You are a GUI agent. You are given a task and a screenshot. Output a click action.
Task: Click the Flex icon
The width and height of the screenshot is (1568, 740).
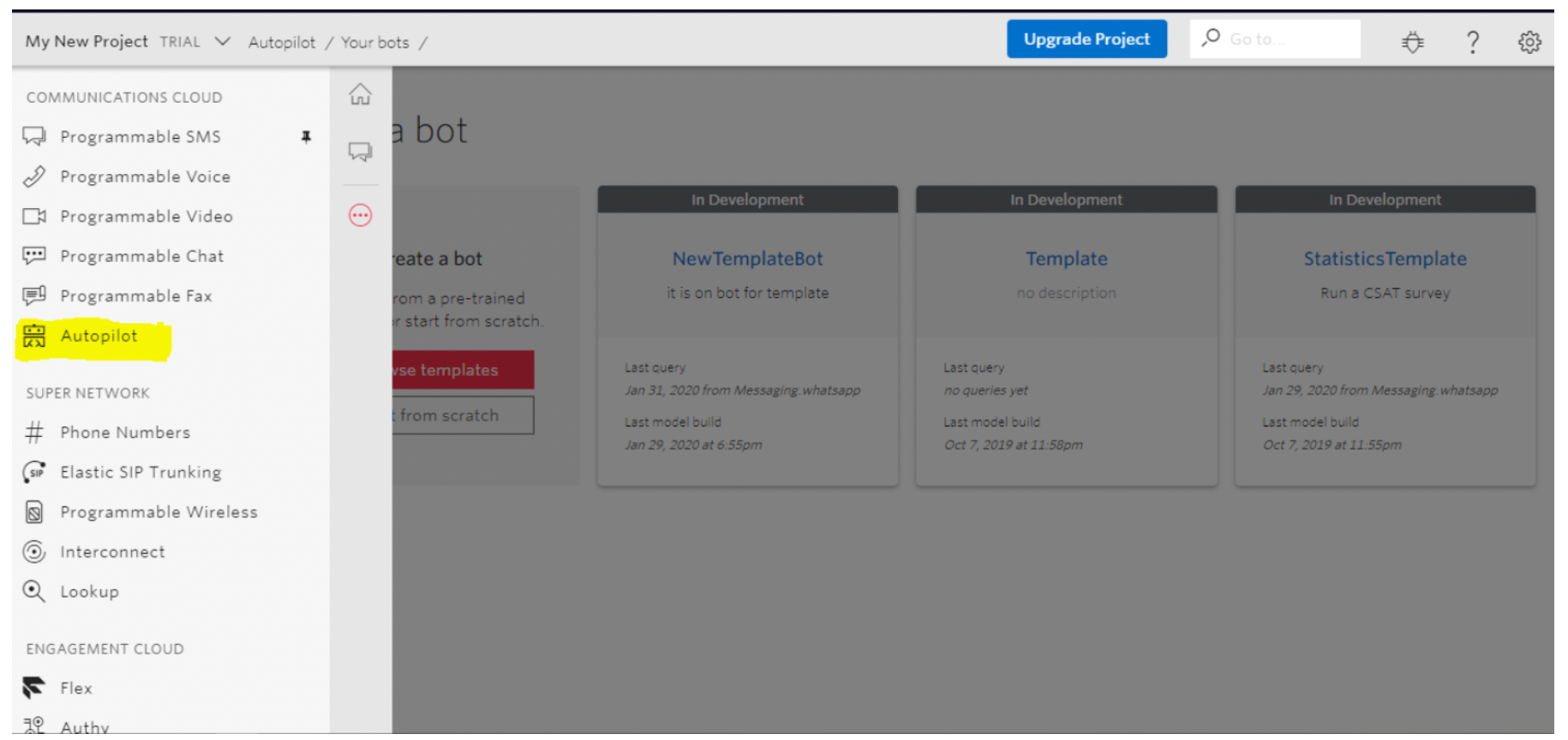[34, 688]
